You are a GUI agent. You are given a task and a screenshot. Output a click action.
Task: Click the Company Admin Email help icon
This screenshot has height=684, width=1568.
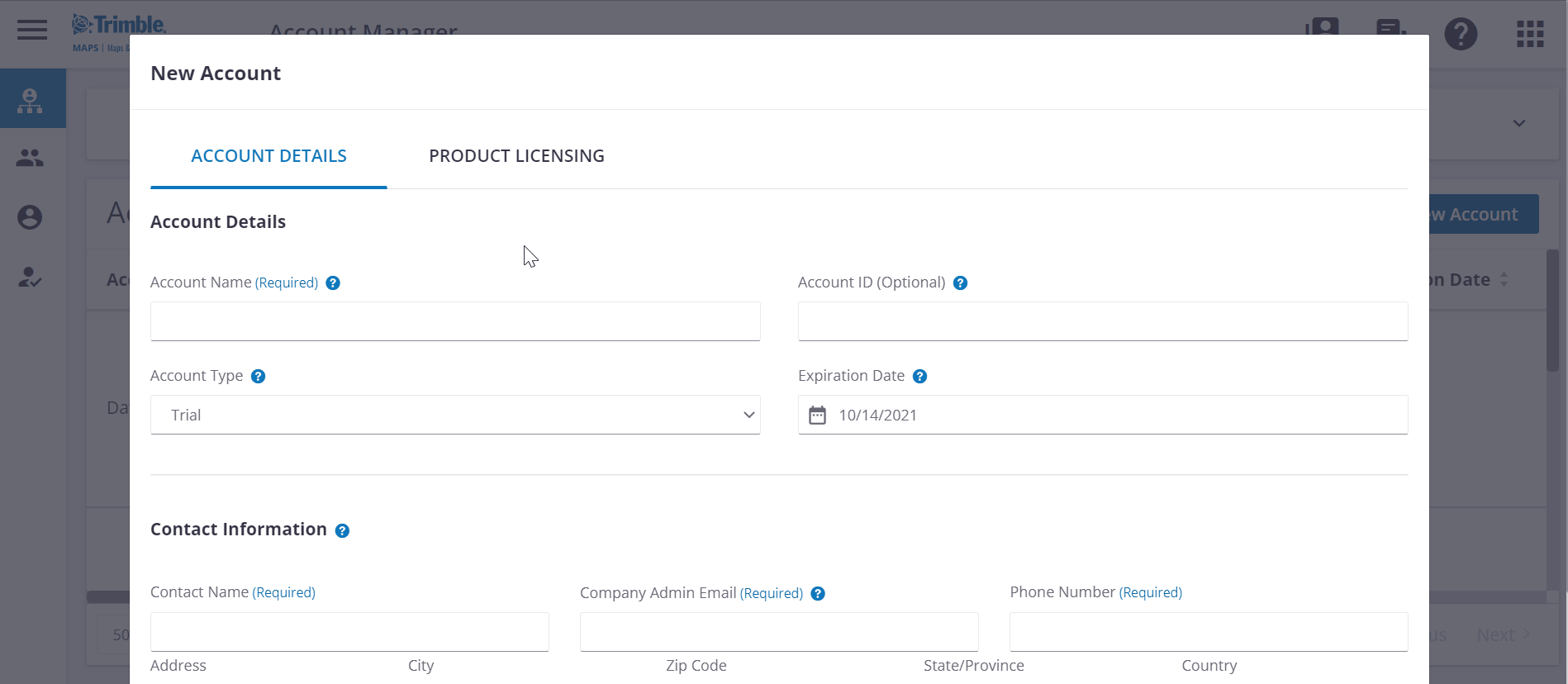pos(818,594)
